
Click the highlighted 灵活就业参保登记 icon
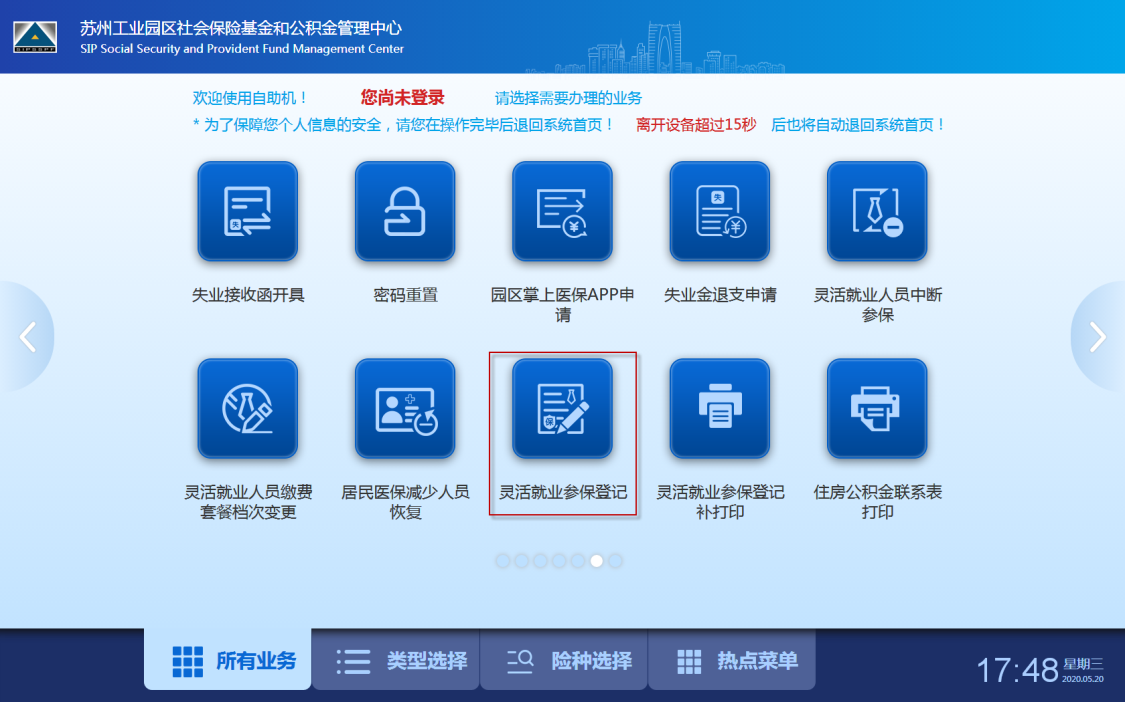click(562, 408)
